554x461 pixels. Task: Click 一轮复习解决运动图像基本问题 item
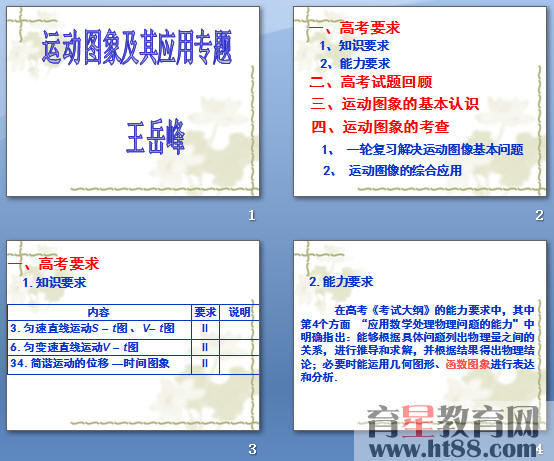[435, 149]
